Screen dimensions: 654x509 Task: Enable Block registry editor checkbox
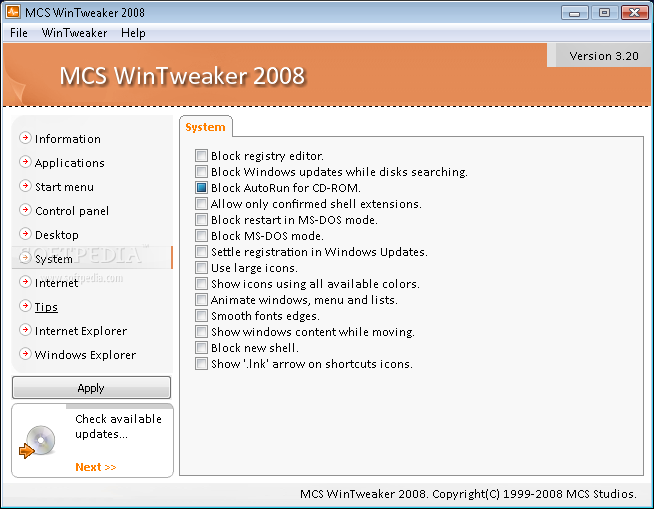(x=201, y=156)
